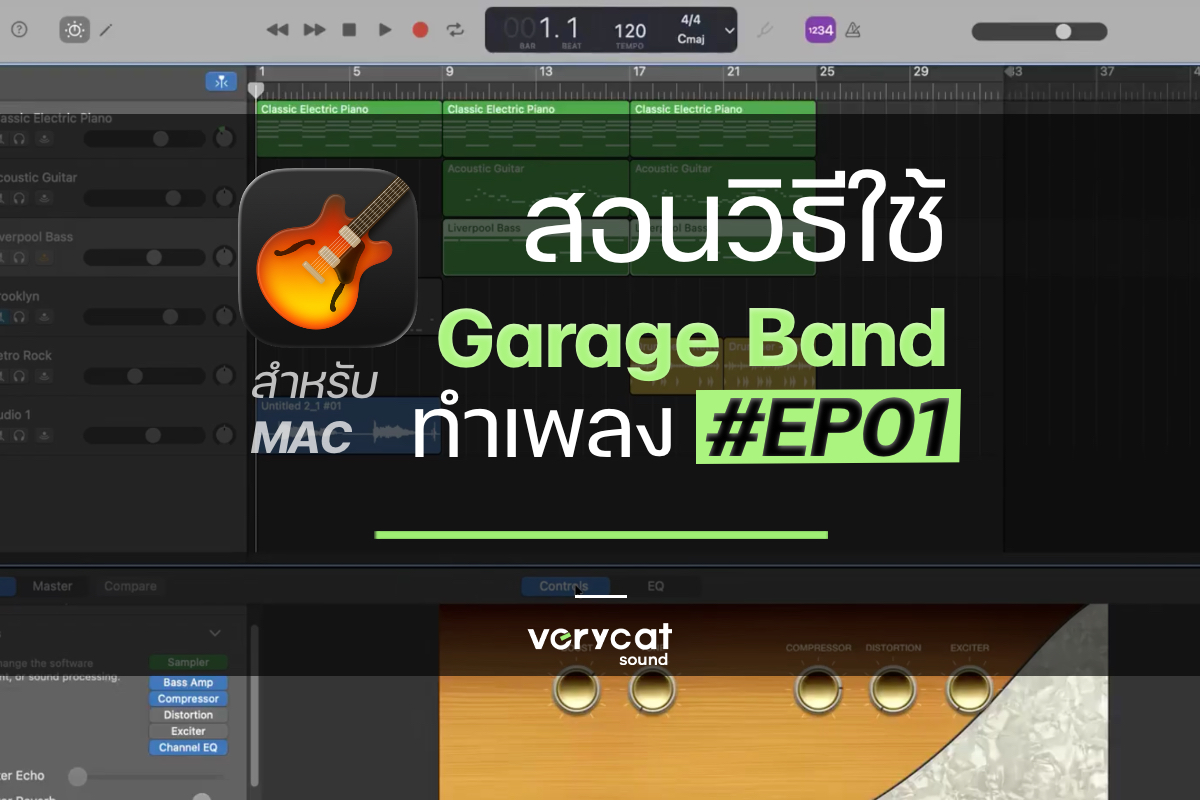Toggle the Smart Controls dial button
1200x800 pixels.
point(75,30)
